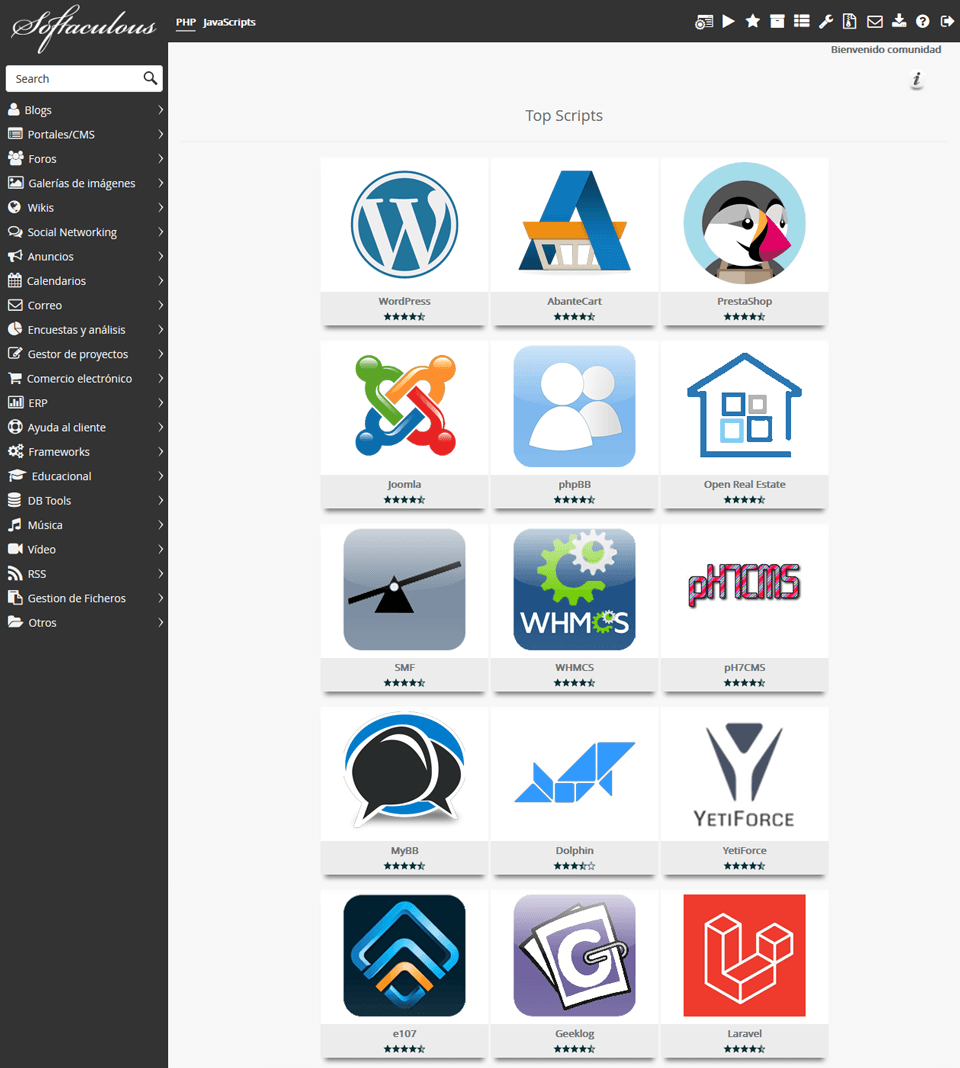The height and width of the screenshot is (1068, 960).
Task: Click the e107 name link
Action: (405, 1034)
